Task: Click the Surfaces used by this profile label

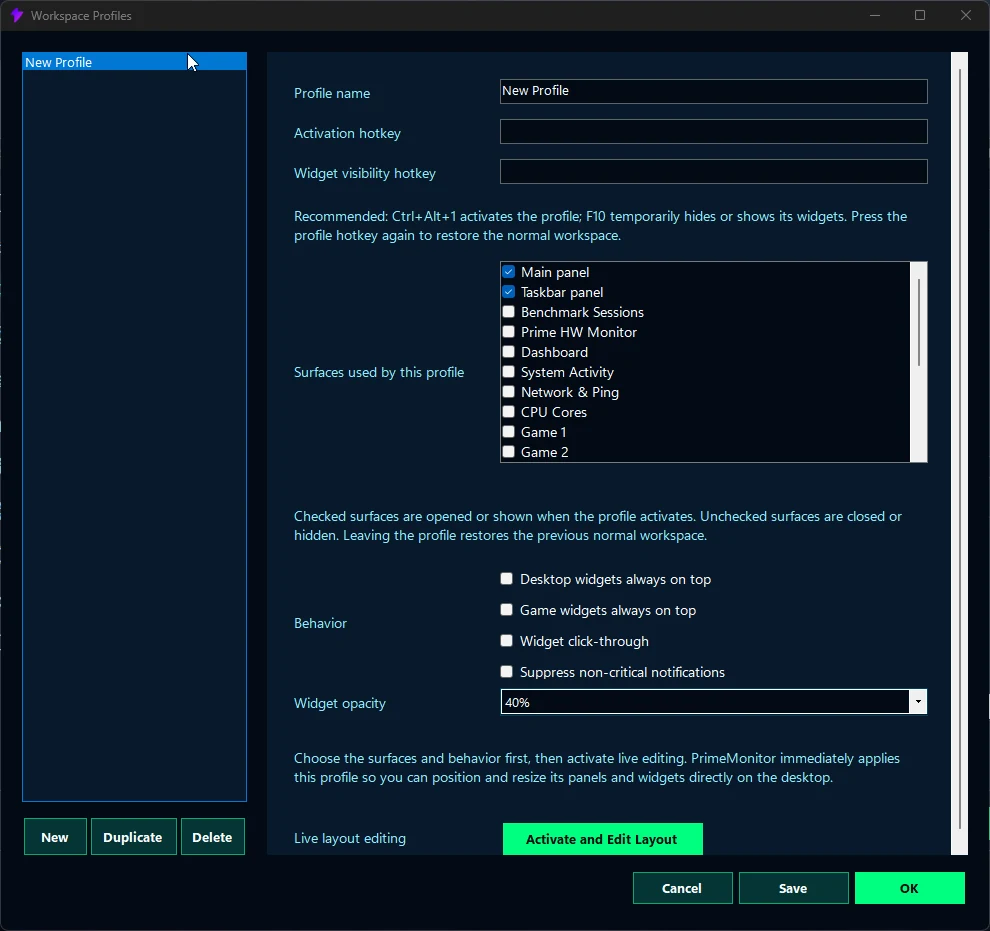Action: pyautogui.click(x=379, y=372)
